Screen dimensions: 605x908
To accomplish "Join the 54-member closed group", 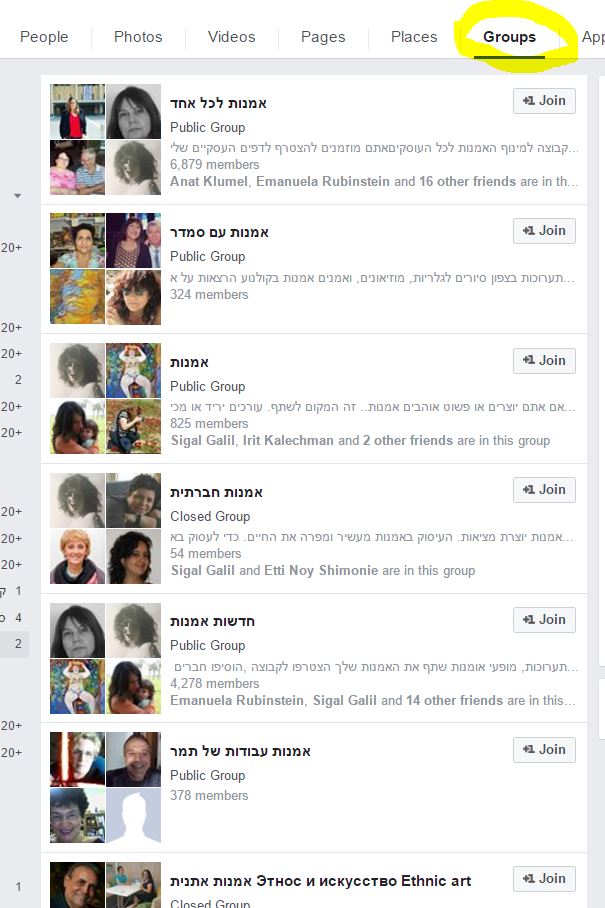I will point(544,490).
